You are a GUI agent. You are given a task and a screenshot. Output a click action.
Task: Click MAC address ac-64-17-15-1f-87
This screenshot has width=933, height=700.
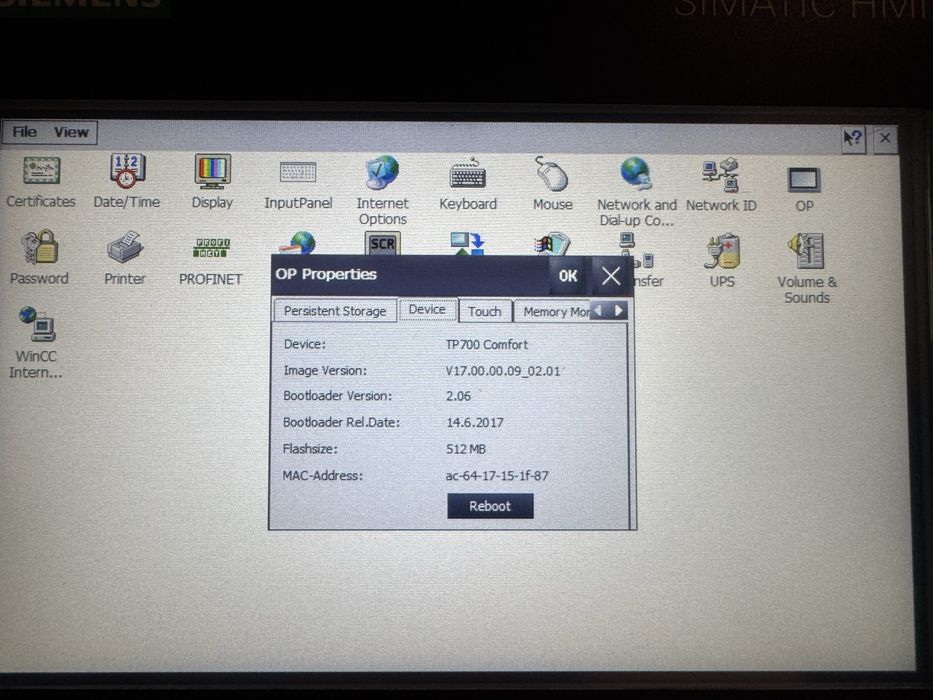497,476
